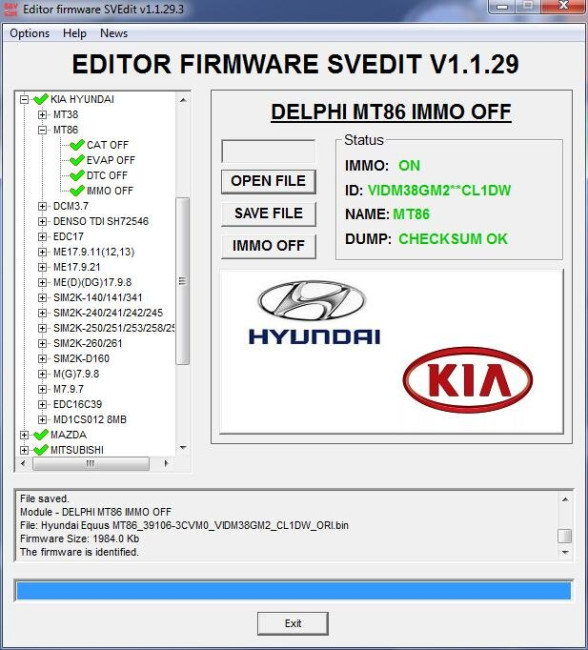Expand the EDC17 node
The height and width of the screenshot is (650, 588).
(42, 237)
